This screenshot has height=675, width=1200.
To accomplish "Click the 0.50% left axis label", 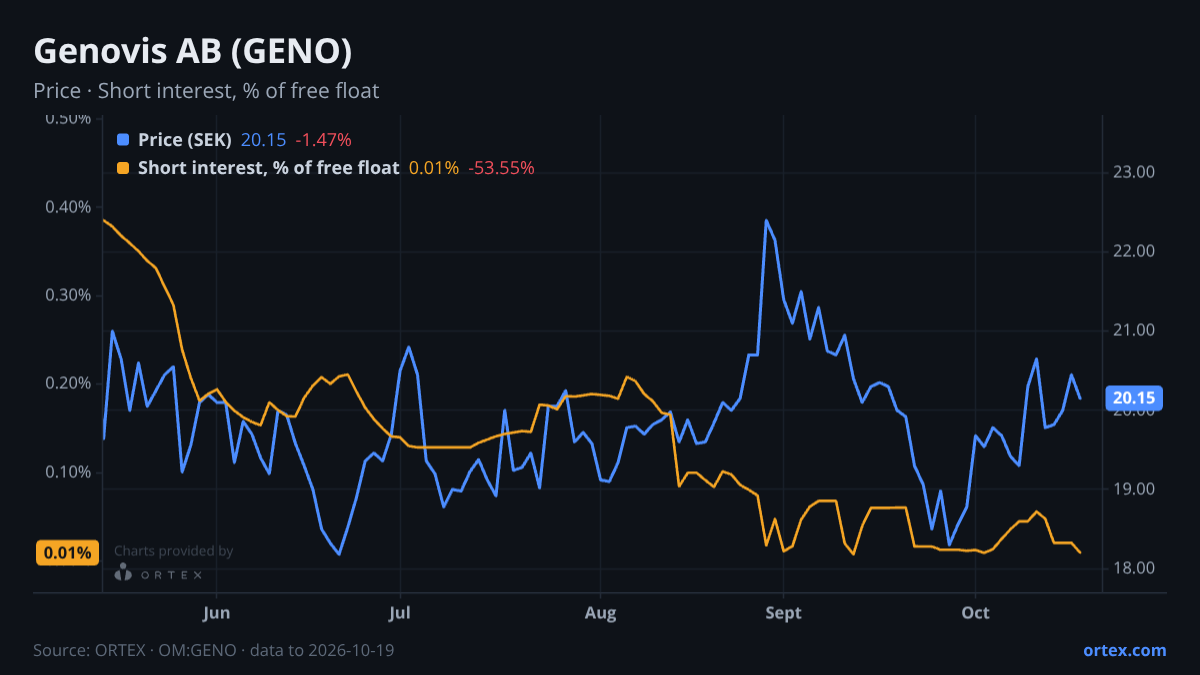I will pos(68,119).
